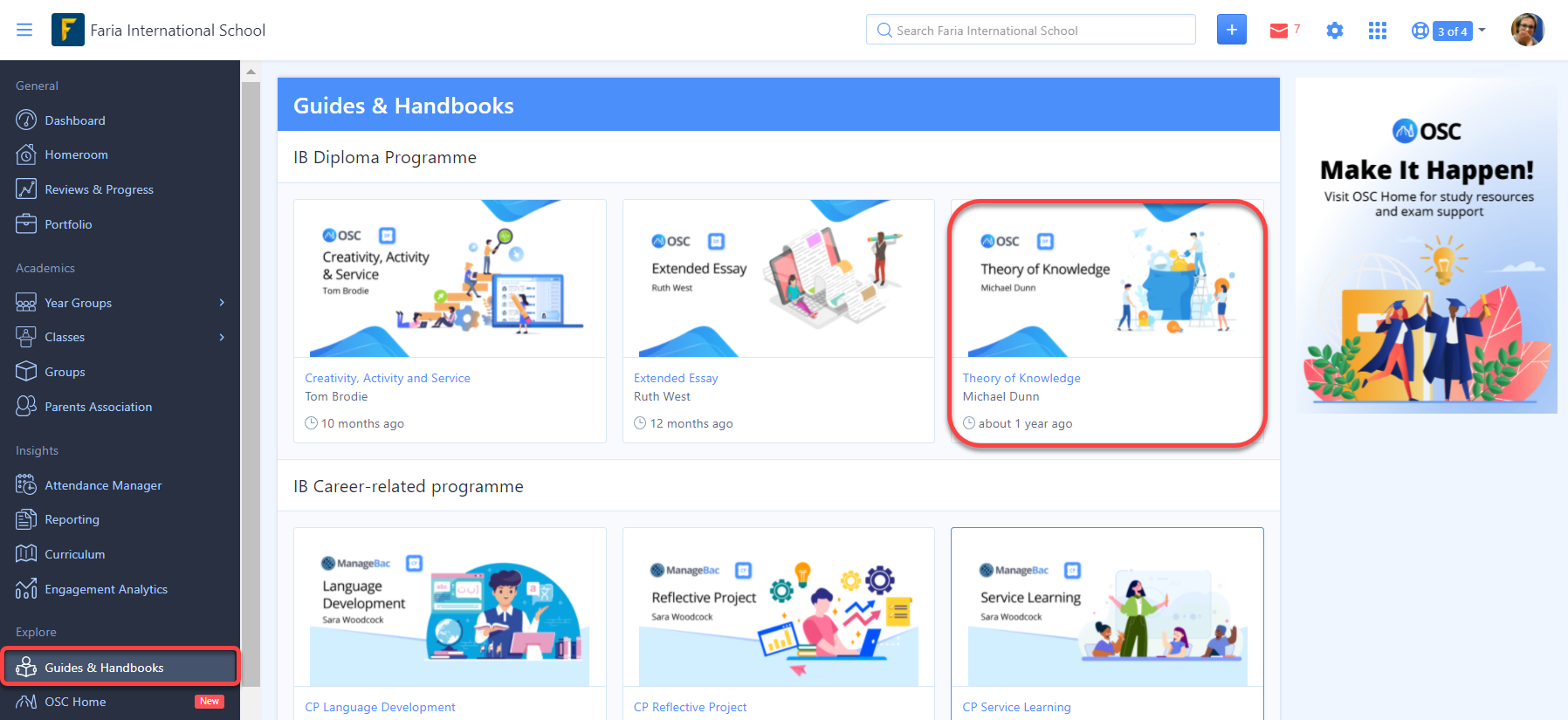
Task: Open CP Language Development link
Action: pos(380,707)
